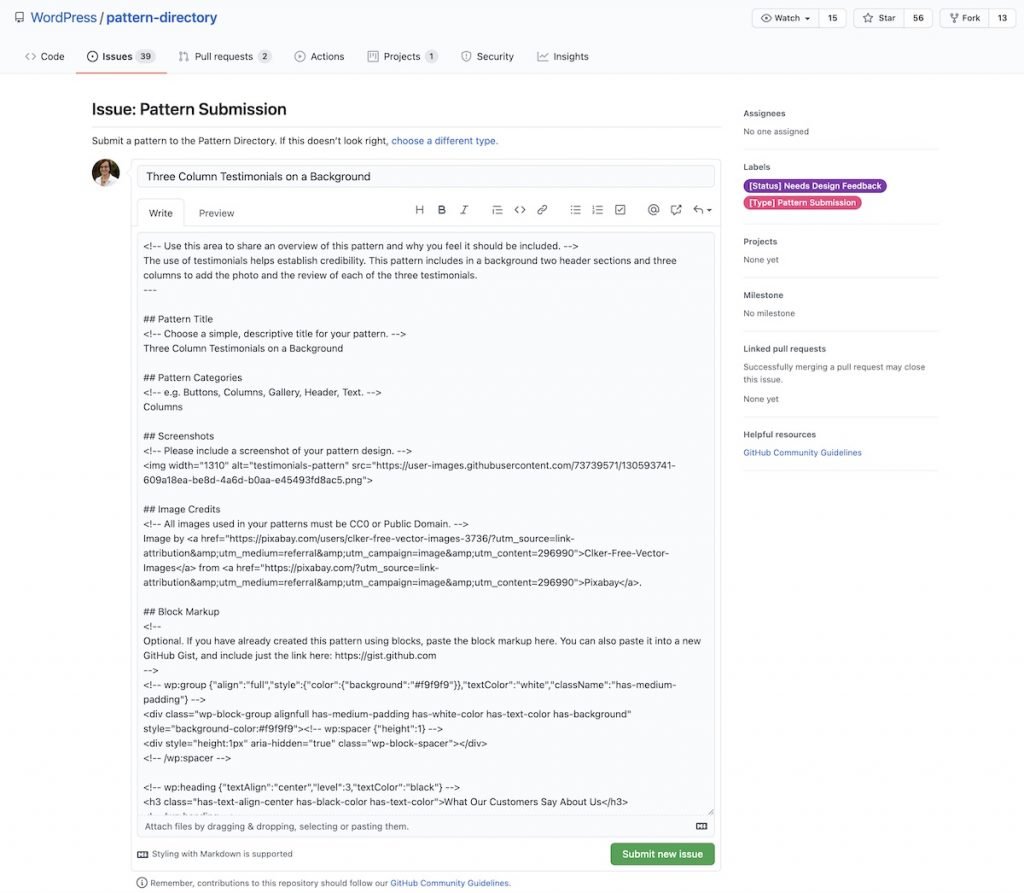View the 15 watchers count
Screen dimensions: 1024x893
(832, 18)
